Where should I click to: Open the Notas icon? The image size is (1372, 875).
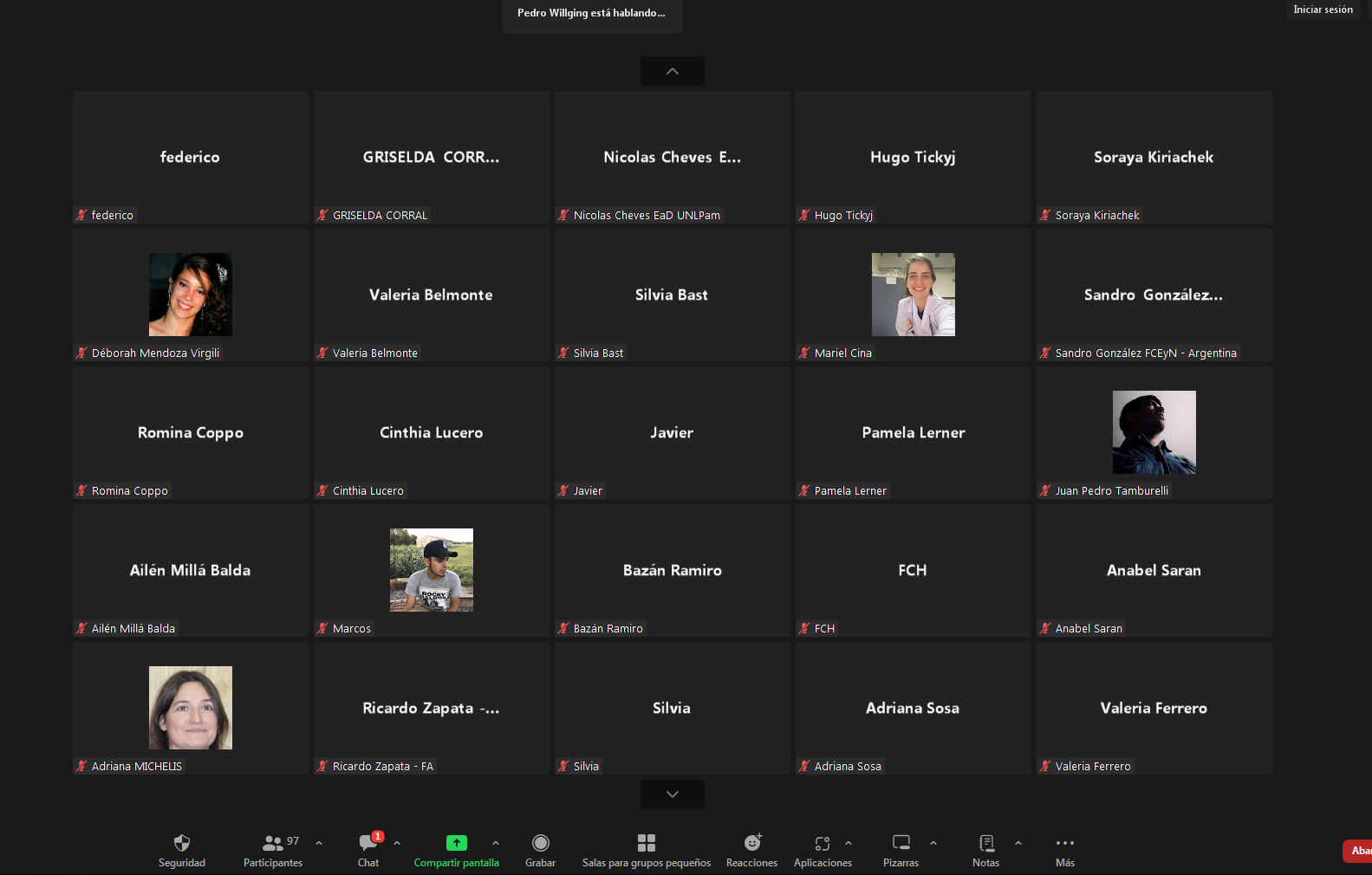pos(986,843)
